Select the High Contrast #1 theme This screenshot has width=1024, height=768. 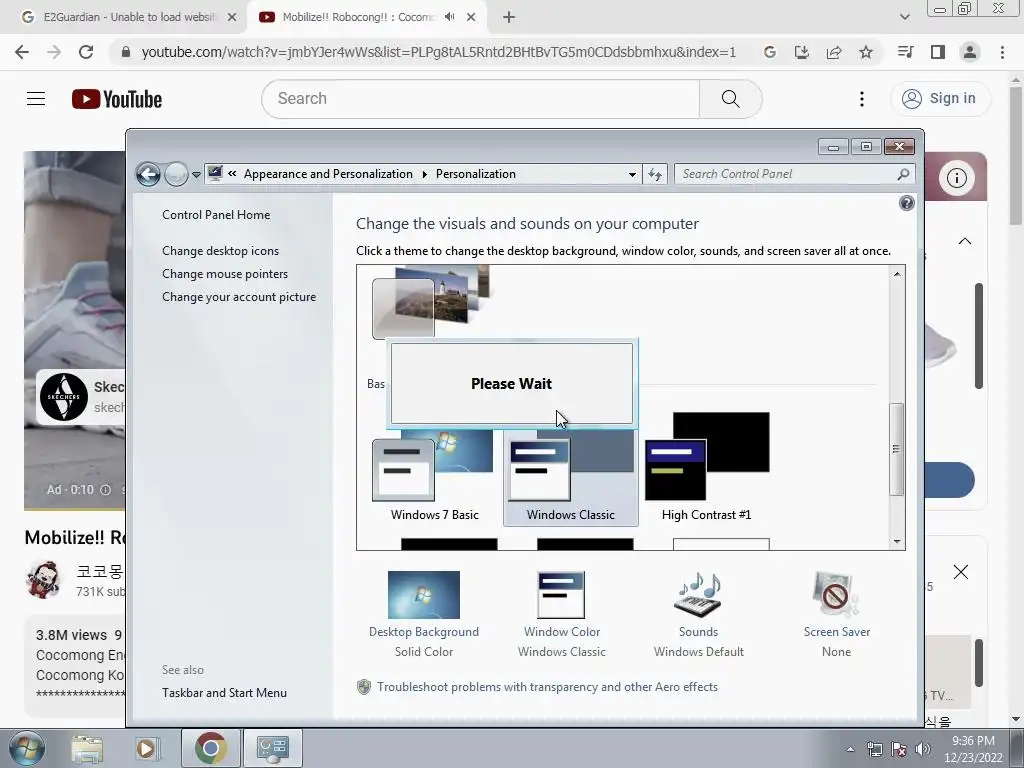tap(707, 467)
